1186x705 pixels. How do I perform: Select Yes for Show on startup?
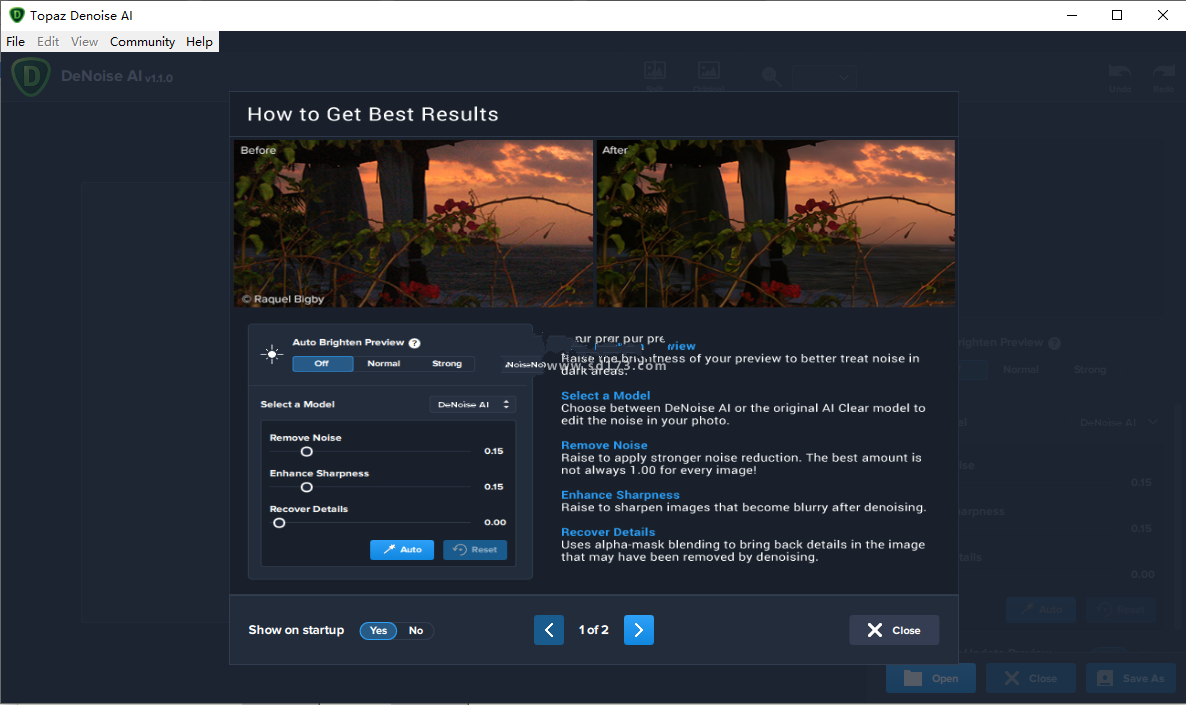tap(378, 630)
